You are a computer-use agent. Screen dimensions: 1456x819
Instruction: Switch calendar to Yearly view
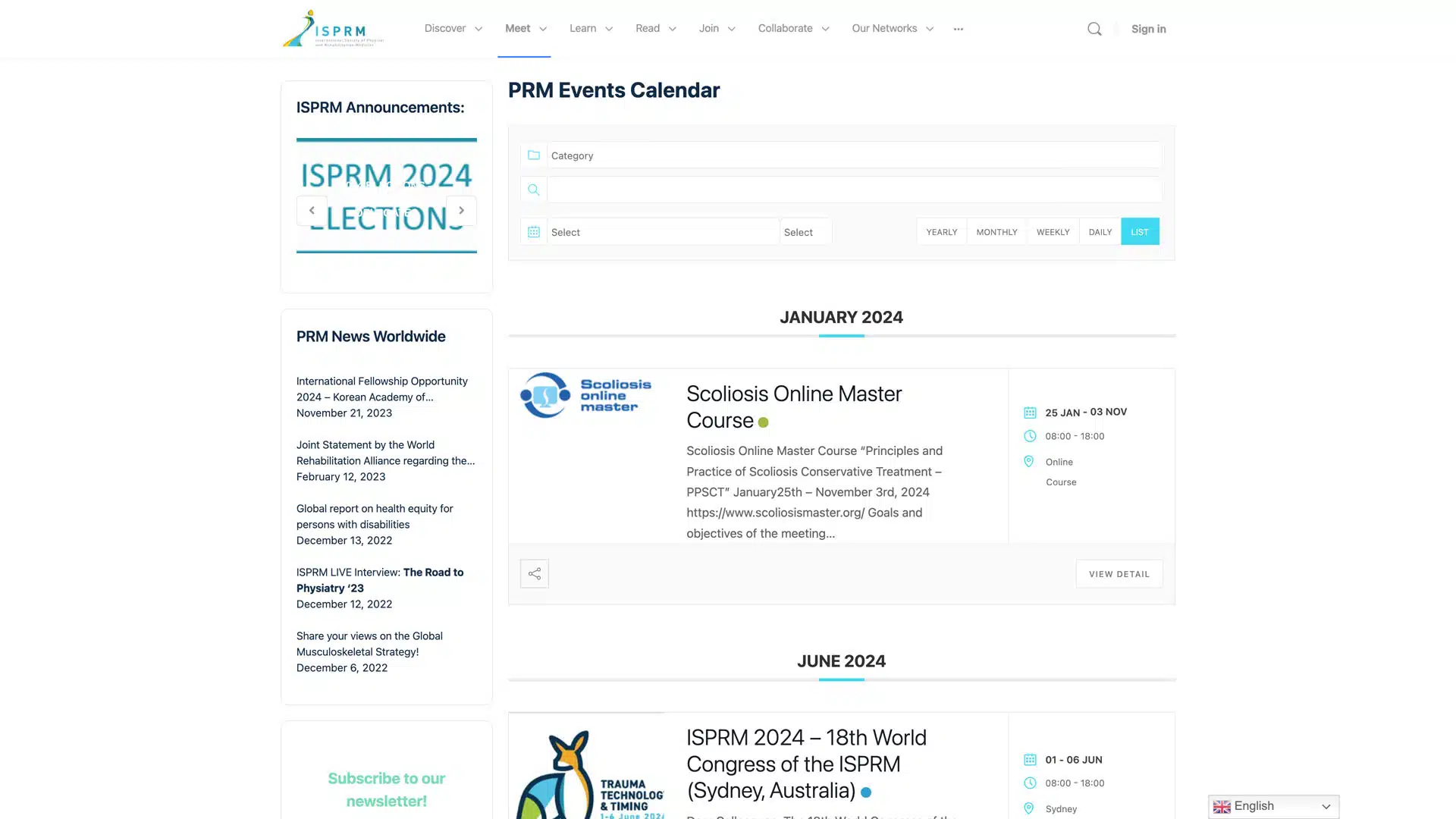pos(942,232)
